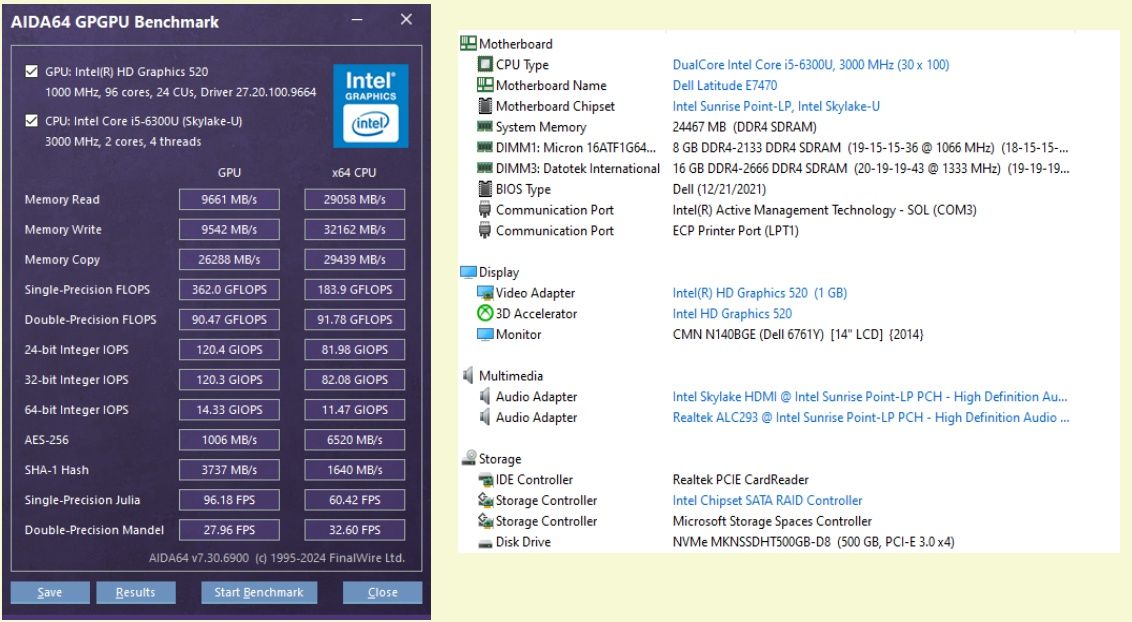This screenshot has width=1132, height=622.
Task: Click the Intel SATA RAID Storage Controller icon
Action: tap(485, 500)
